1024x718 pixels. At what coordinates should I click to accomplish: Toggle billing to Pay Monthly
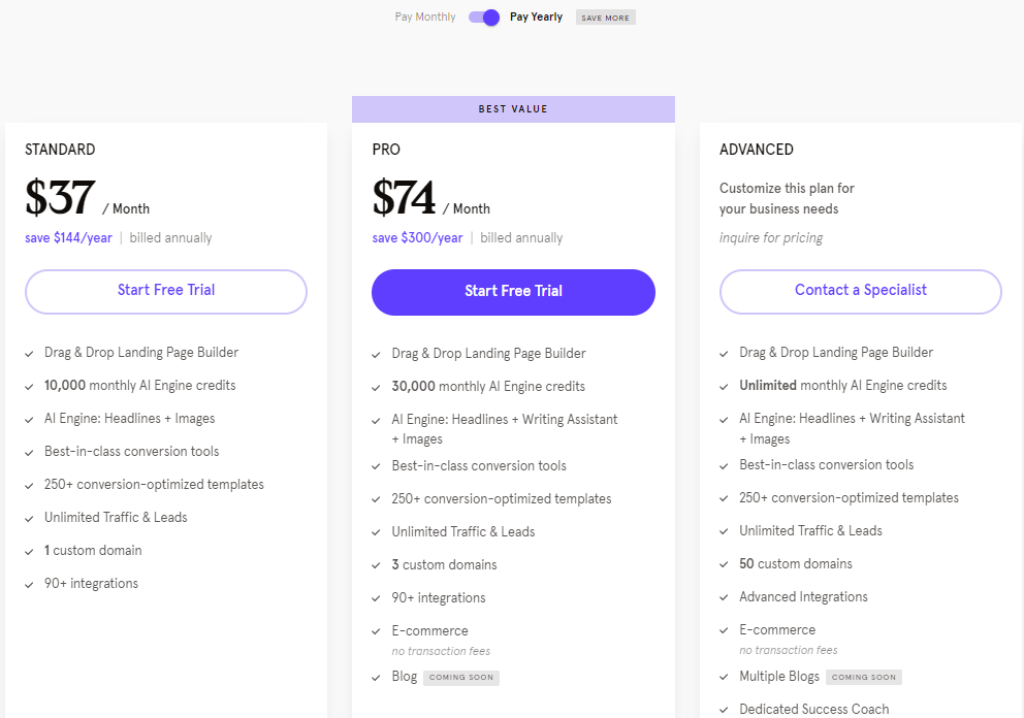point(424,17)
